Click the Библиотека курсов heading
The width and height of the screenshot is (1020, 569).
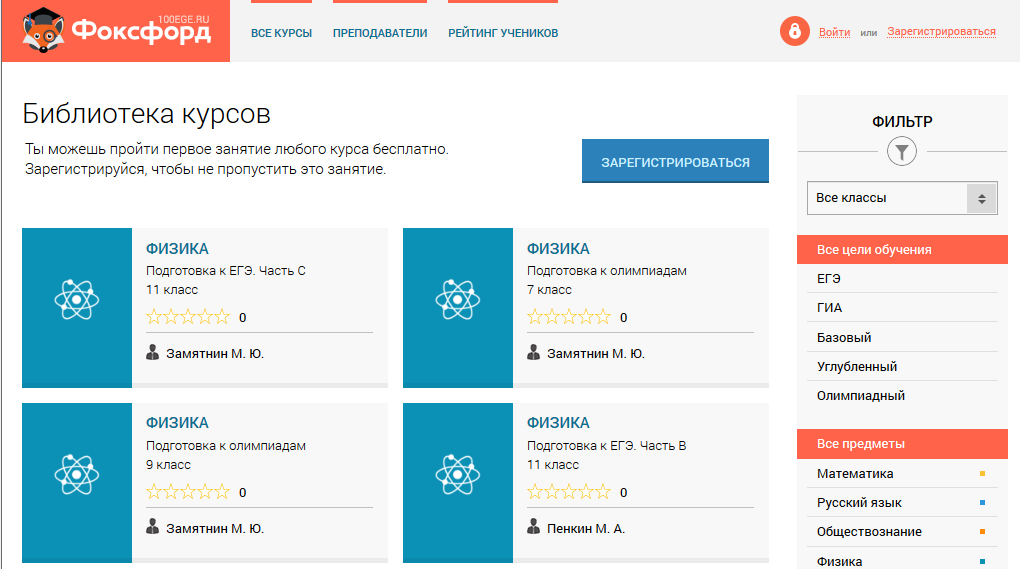click(146, 114)
